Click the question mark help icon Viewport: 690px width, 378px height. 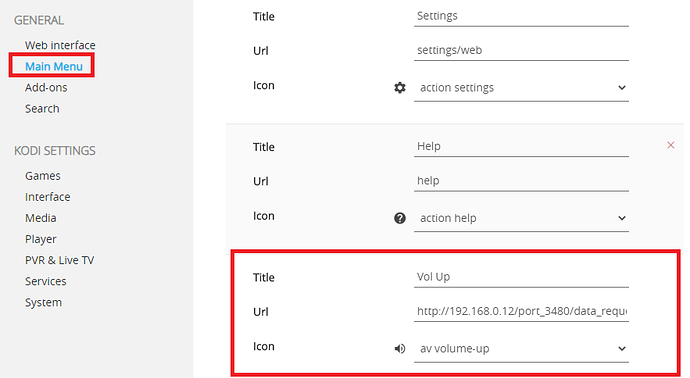(x=400, y=218)
